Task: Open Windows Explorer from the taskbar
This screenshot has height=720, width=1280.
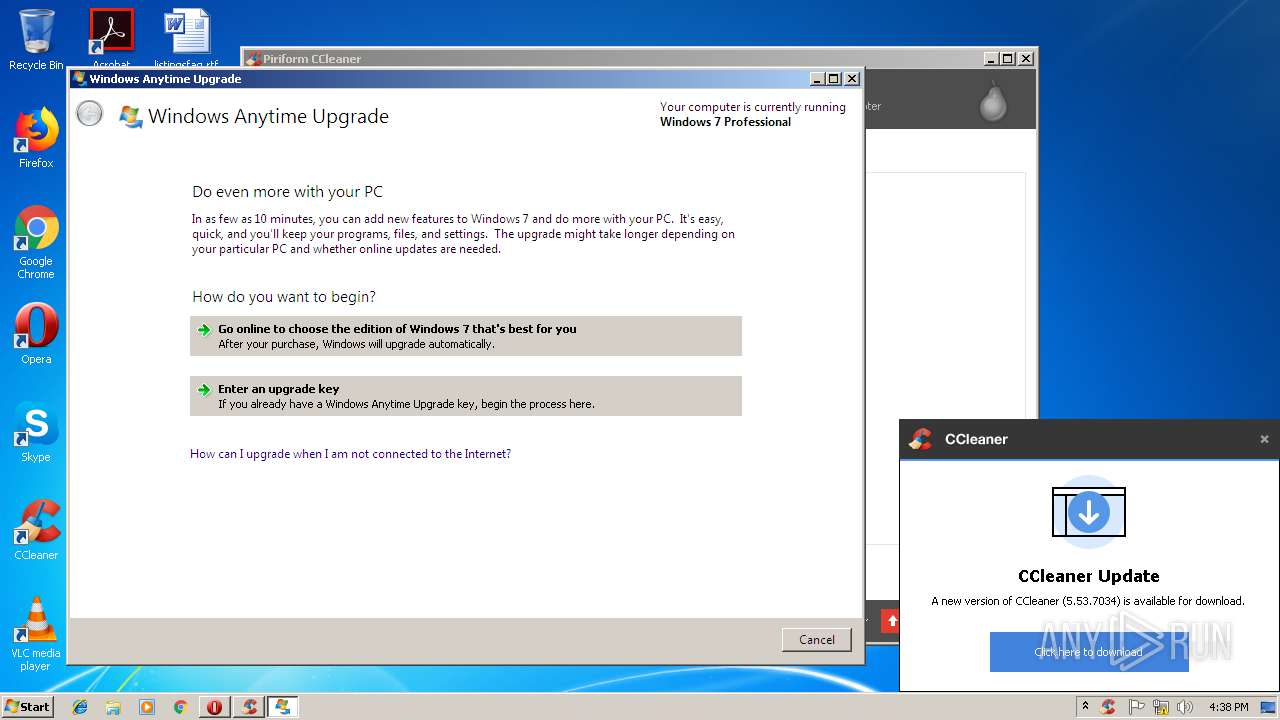Action: point(113,707)
